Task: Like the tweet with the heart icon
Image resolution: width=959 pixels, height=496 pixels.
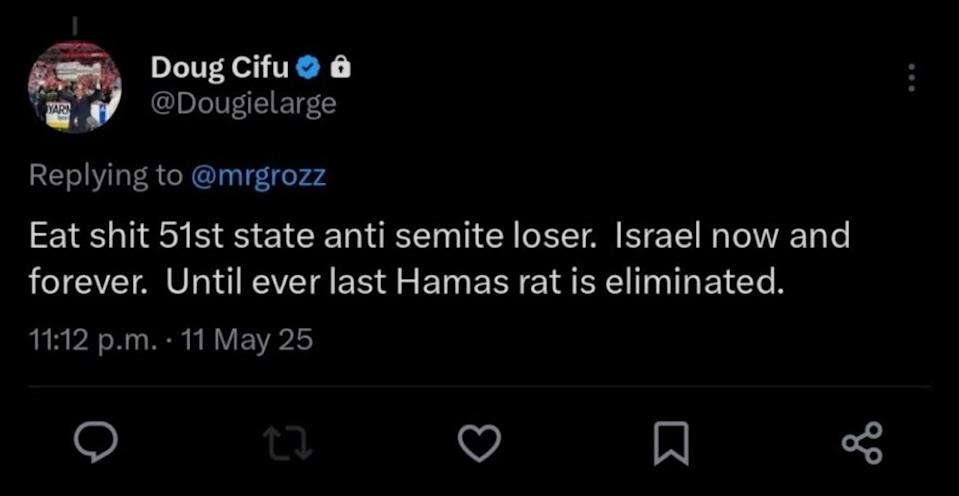Action: pos(479,441)
